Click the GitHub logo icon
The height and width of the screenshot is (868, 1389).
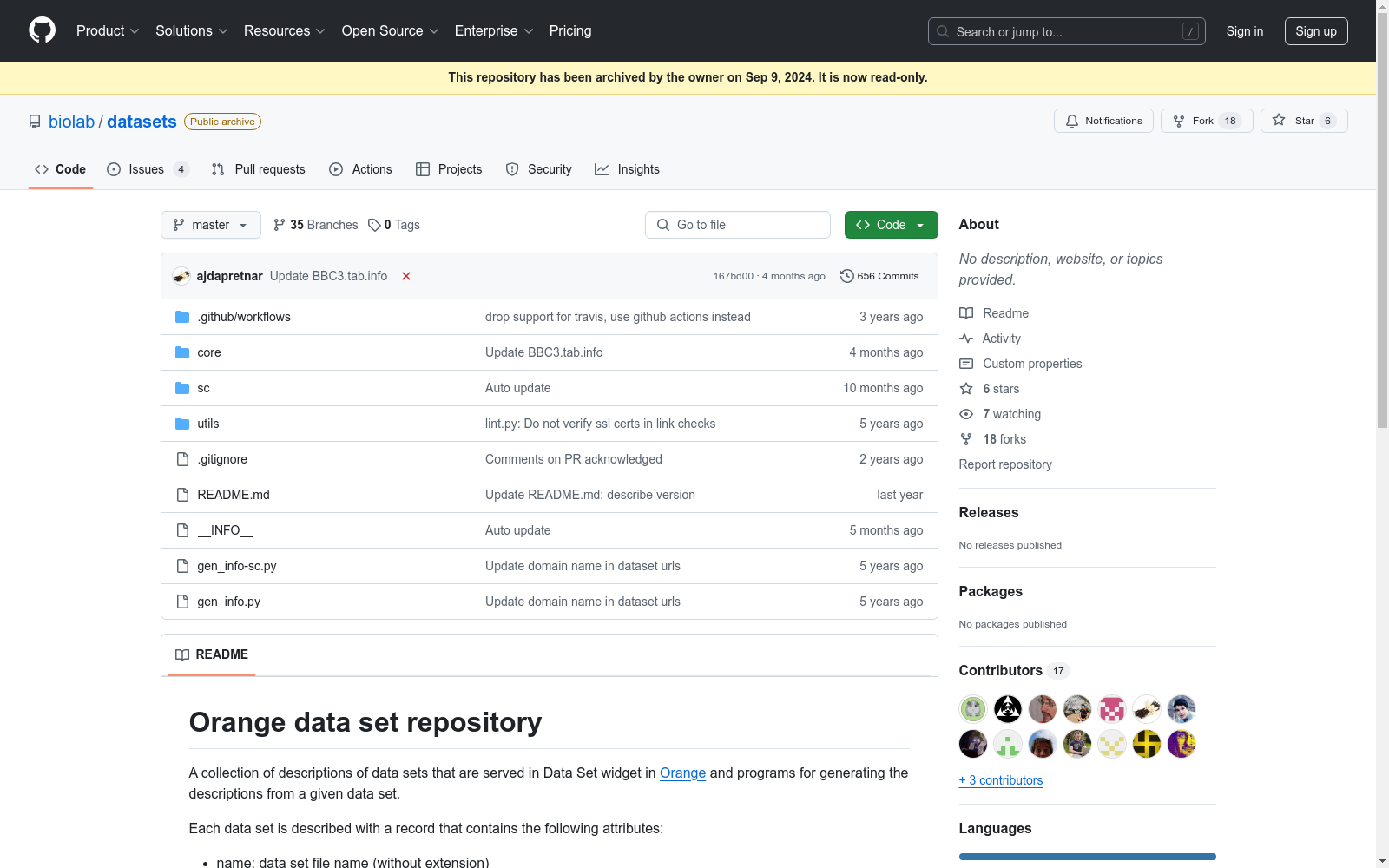[x=42, y=30]
